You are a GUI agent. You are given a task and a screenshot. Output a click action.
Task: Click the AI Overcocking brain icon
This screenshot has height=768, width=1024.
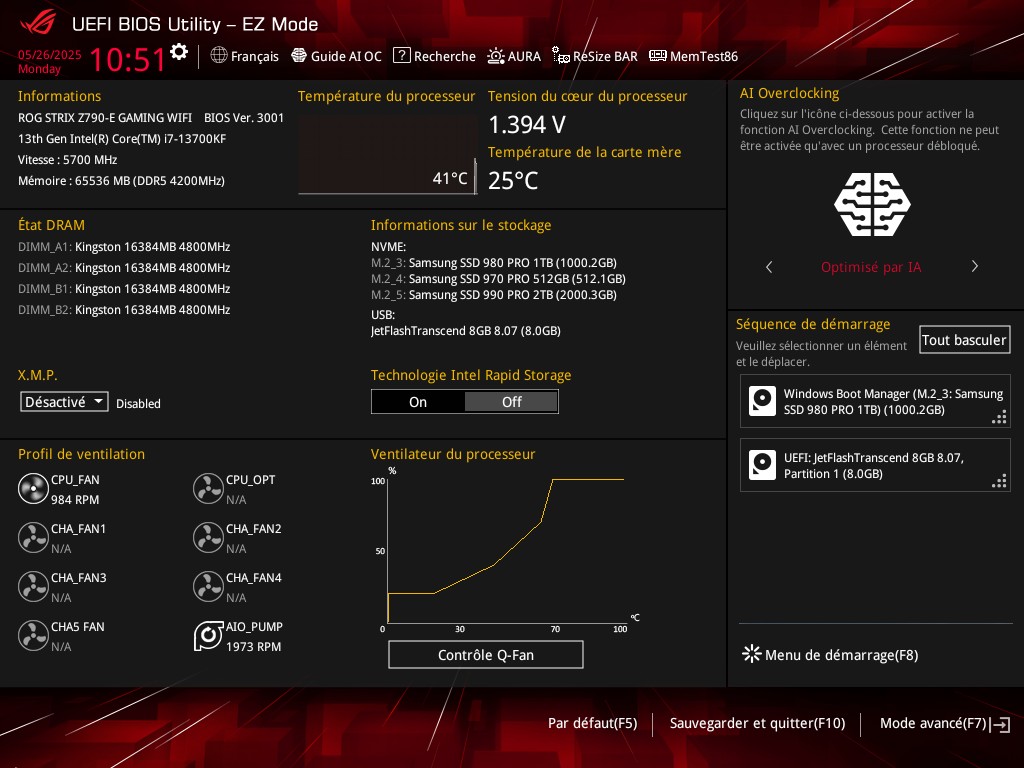872,204
